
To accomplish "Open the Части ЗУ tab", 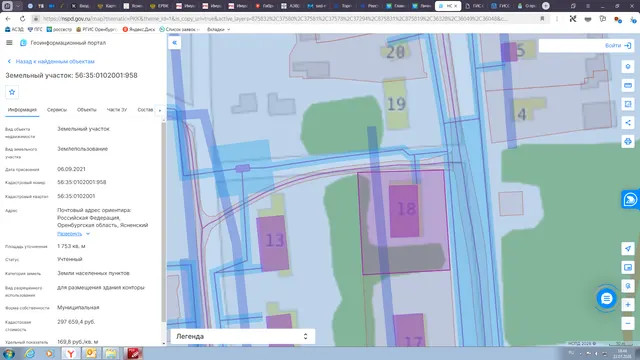I will click(x=117, y=110).
